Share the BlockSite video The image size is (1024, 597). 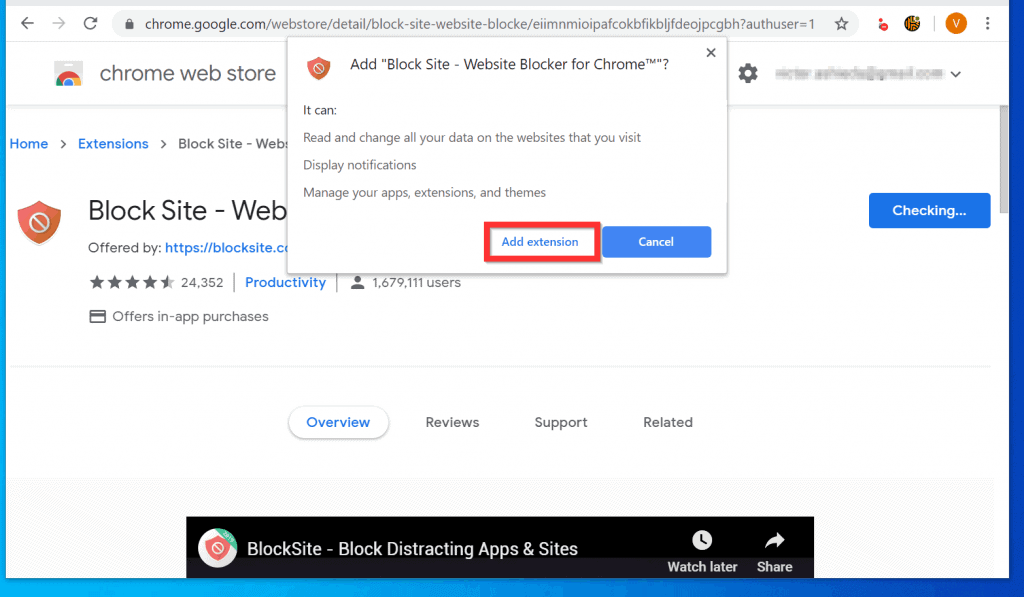point(775,551)
